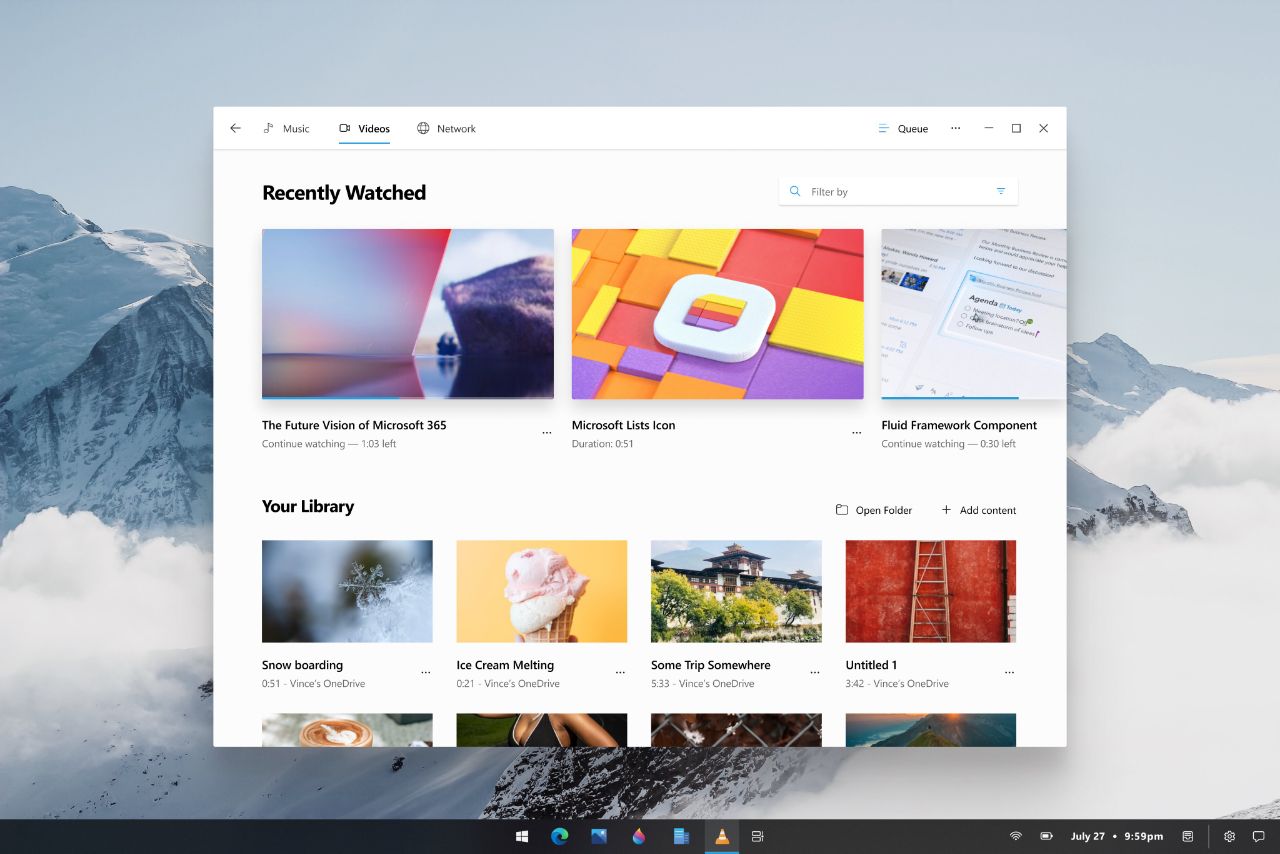
Task: Click the Filter by search field
Action: coord(898,191)
